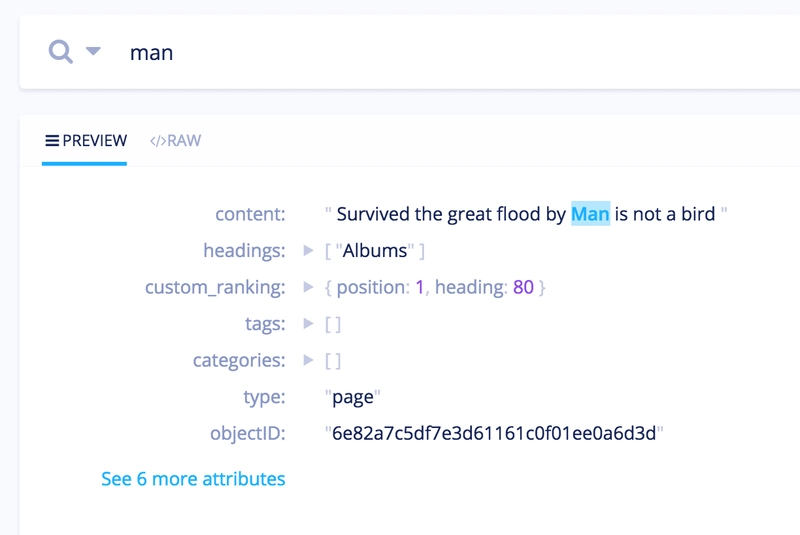Click the highlighted "Man" match in content
Viewport: 800px width, 535px height.
point(590,214)
